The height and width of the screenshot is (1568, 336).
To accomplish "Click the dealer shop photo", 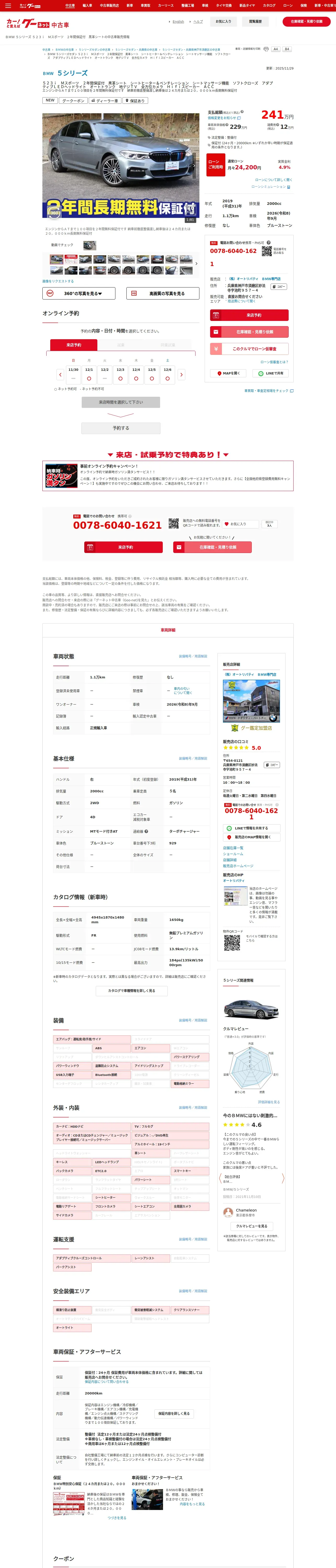I will pyautogui.click(x=251, y=701).
